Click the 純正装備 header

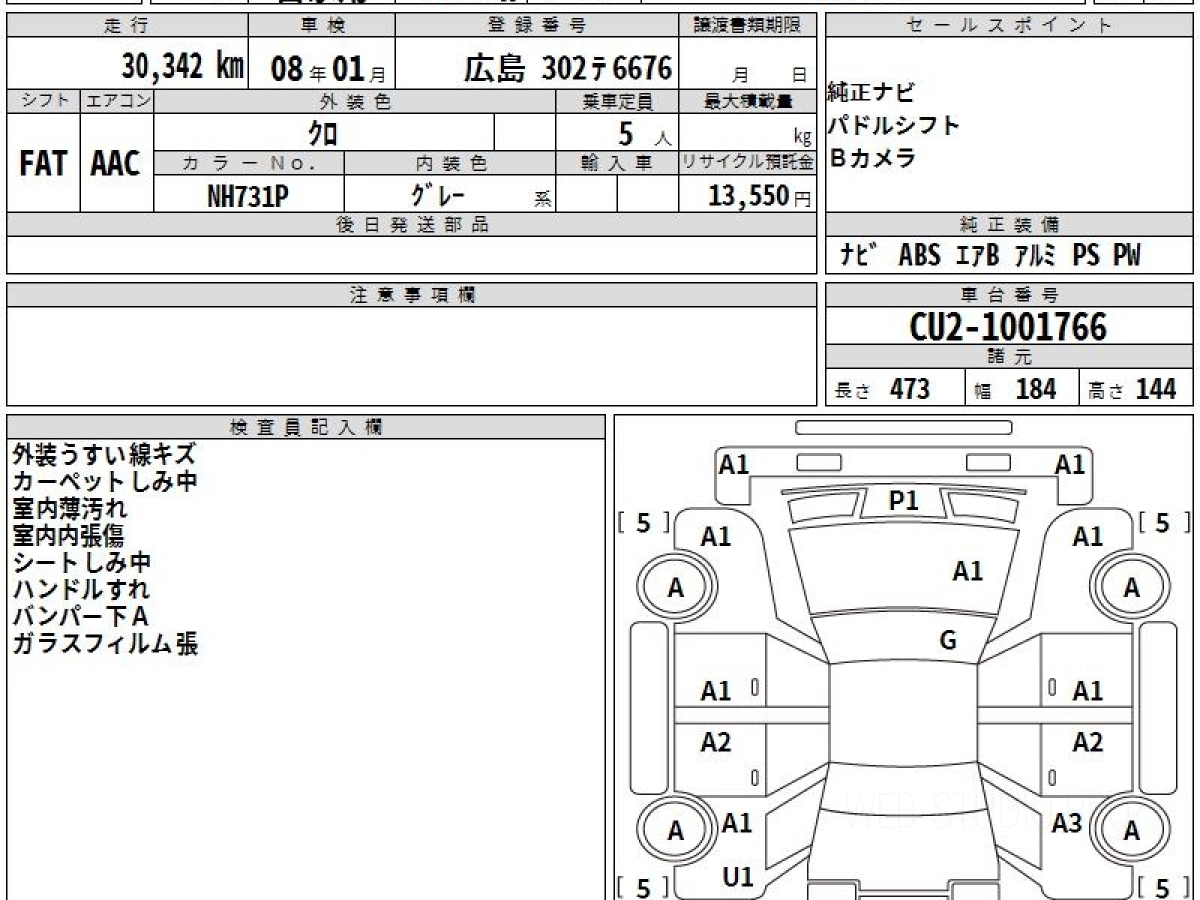(x=1009, y=225)
